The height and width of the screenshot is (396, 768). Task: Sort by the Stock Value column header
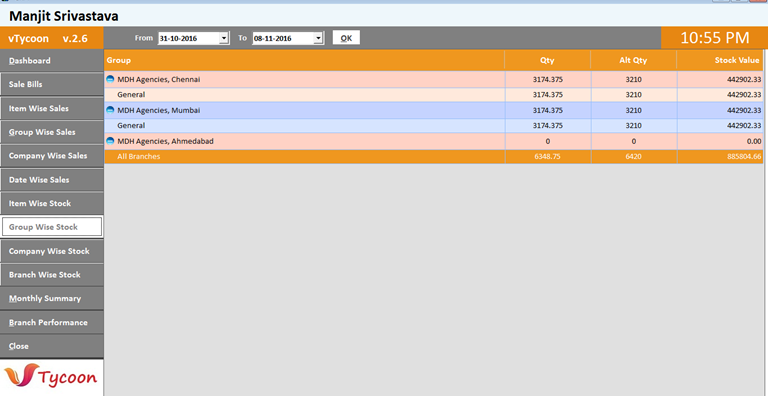click(x=720, y=60)
